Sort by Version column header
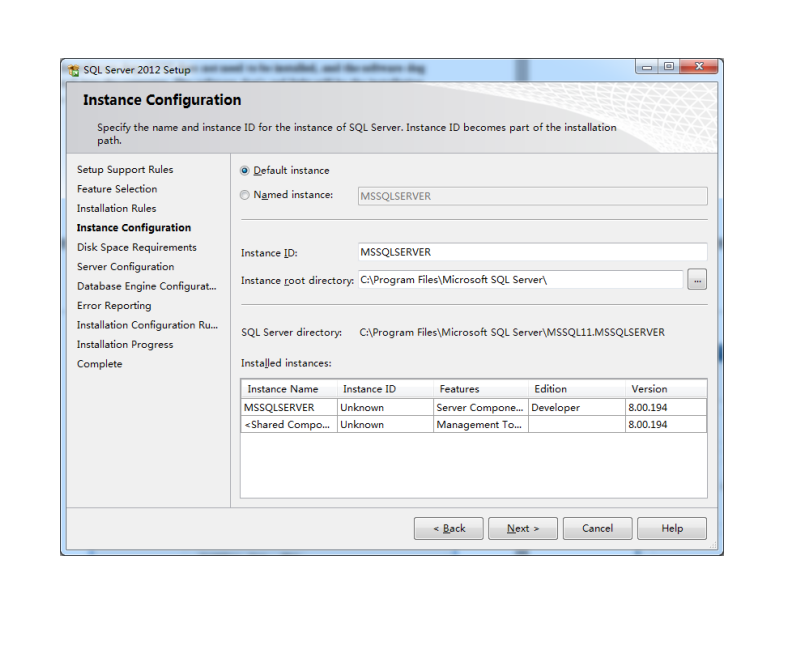Viewport: 792px width, 659px height. 666,389
